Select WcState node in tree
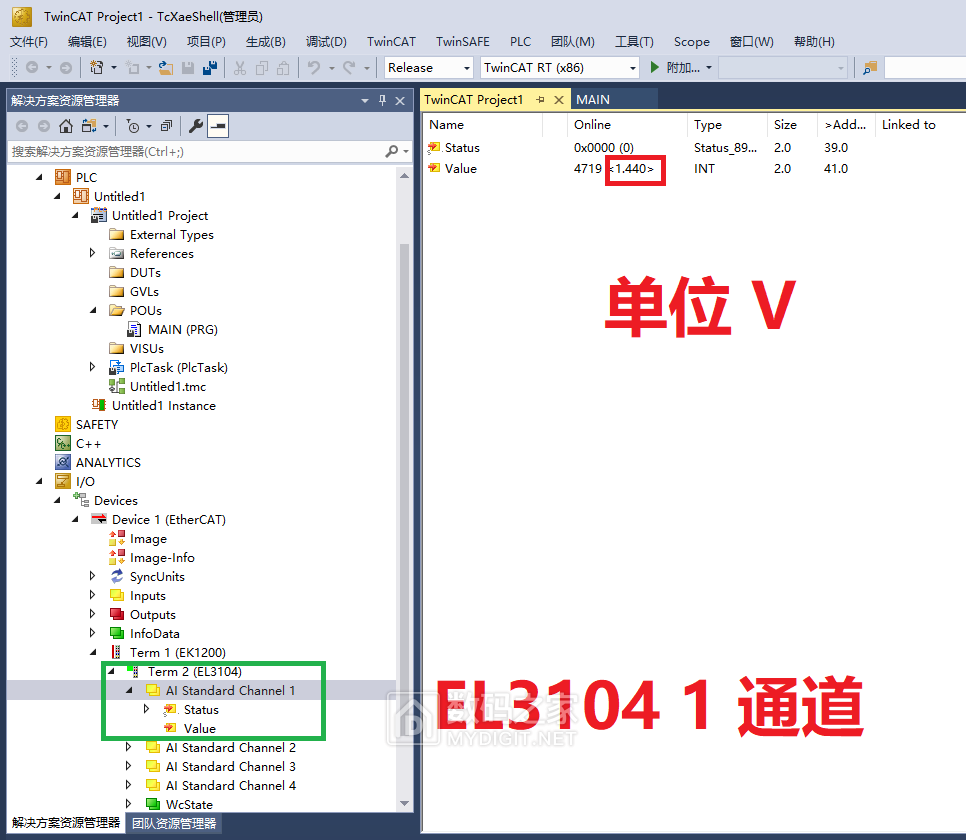The height and width of the screenshot is (840, 966). tap(189, 804)
